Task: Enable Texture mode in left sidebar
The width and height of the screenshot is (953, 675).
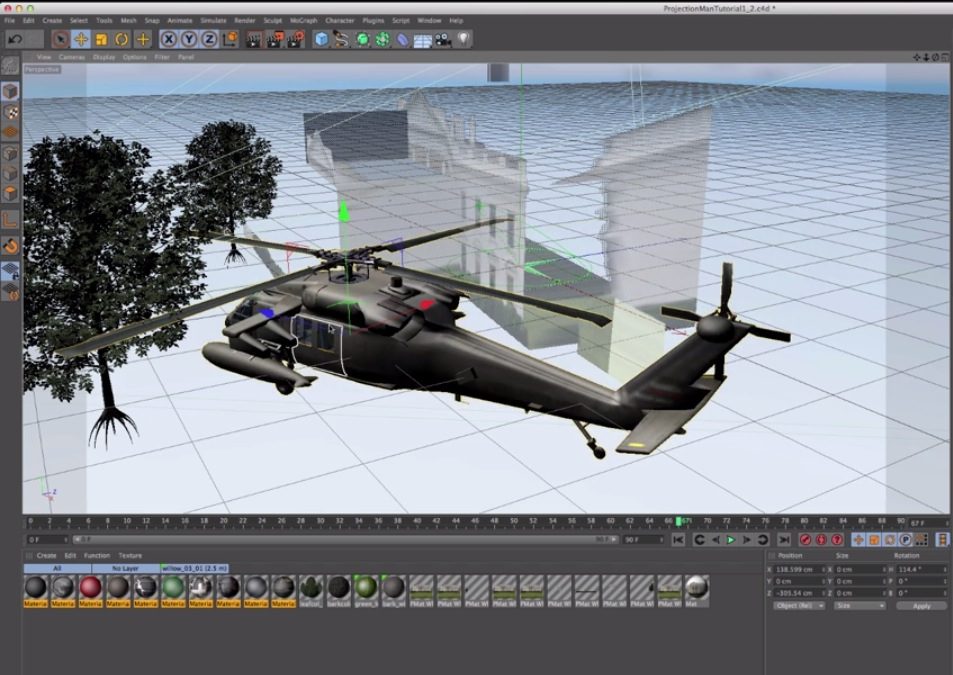Action: [10, 112]
